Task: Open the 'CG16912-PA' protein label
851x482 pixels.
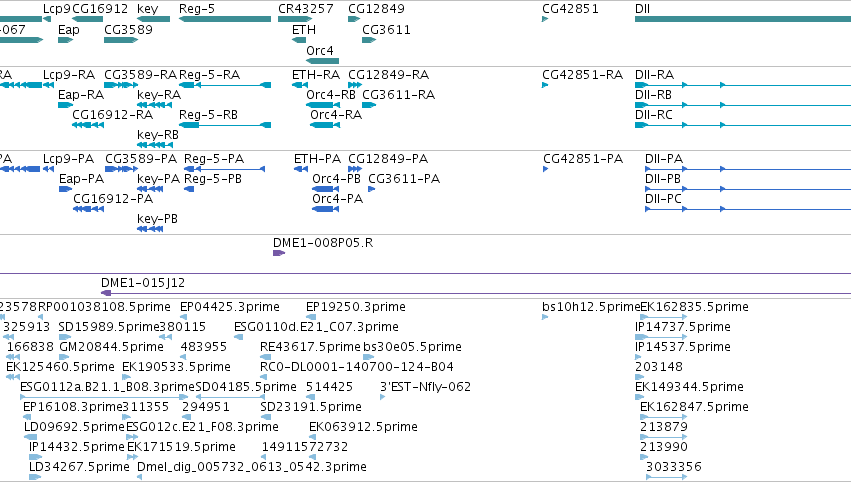Action: pos(113,199)
